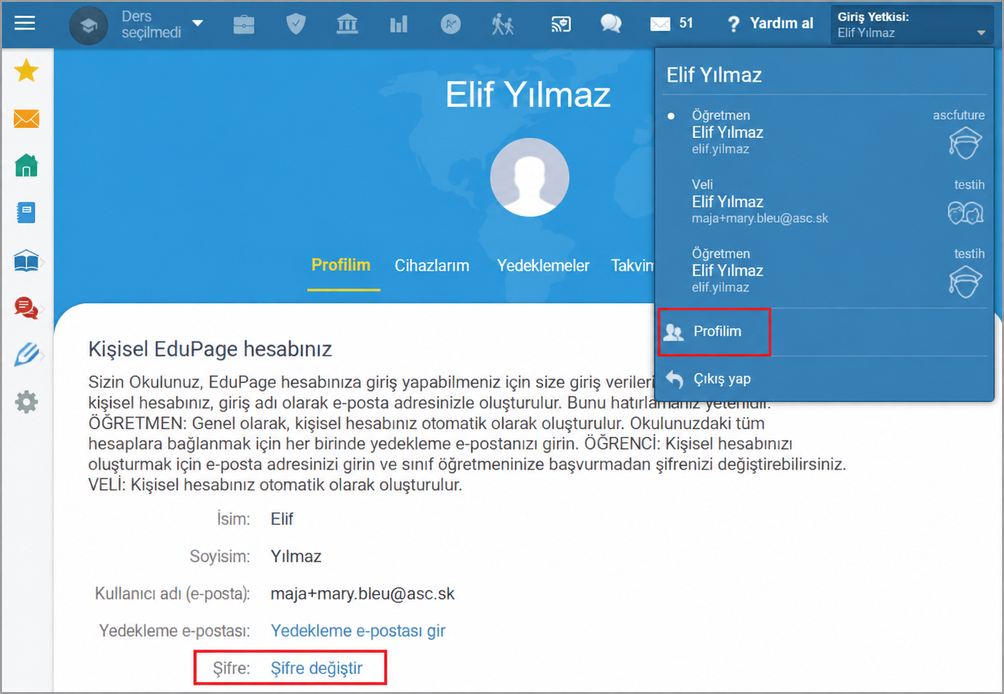
Task: Click the speech bubbles chat icon
Action: point(611,24)
